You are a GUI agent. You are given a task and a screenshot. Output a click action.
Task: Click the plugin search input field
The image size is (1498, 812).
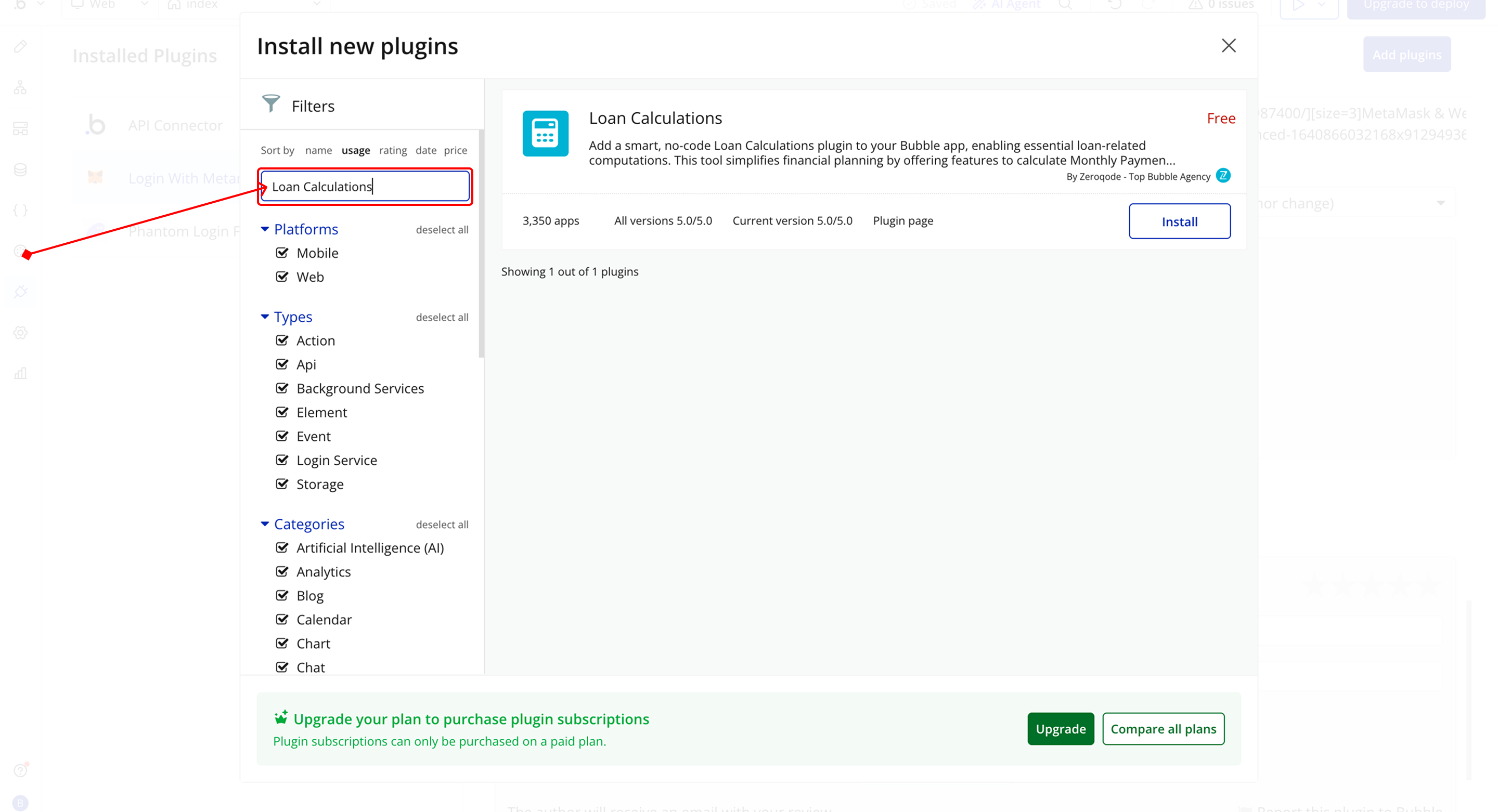(x=365, y=187)
